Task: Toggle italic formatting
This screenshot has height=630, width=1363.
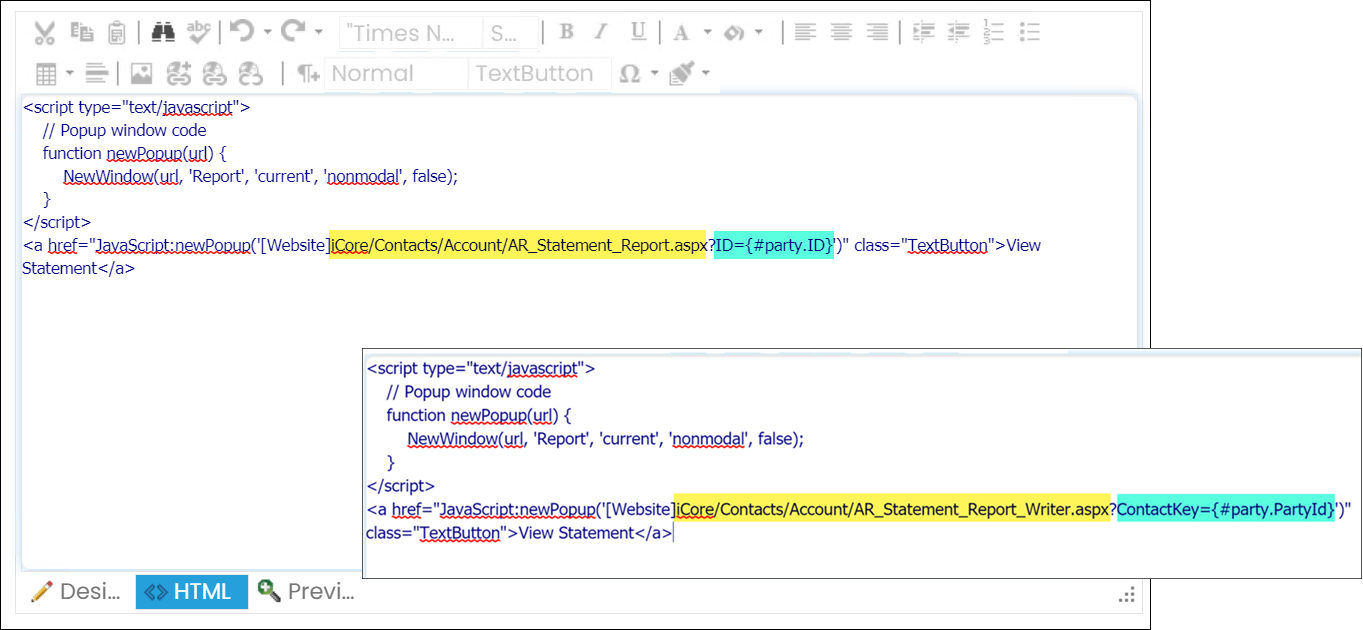Action: click(601, 32)
